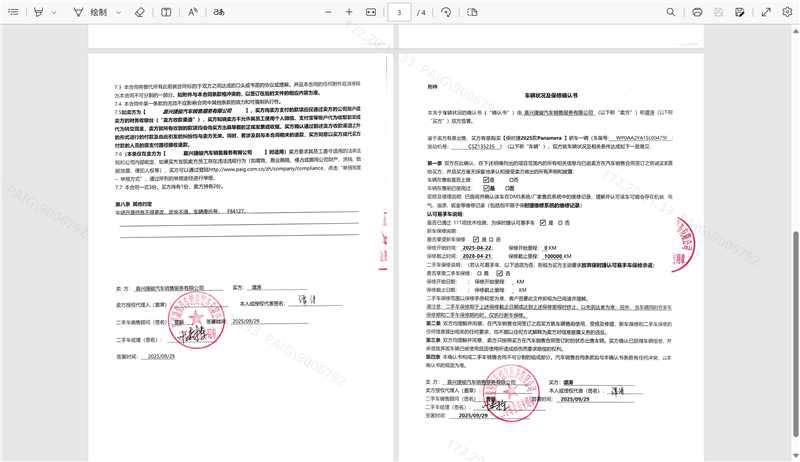Activate the 绘制 draw tool
The height and width of the screenshot is (462, 800).
91,12
